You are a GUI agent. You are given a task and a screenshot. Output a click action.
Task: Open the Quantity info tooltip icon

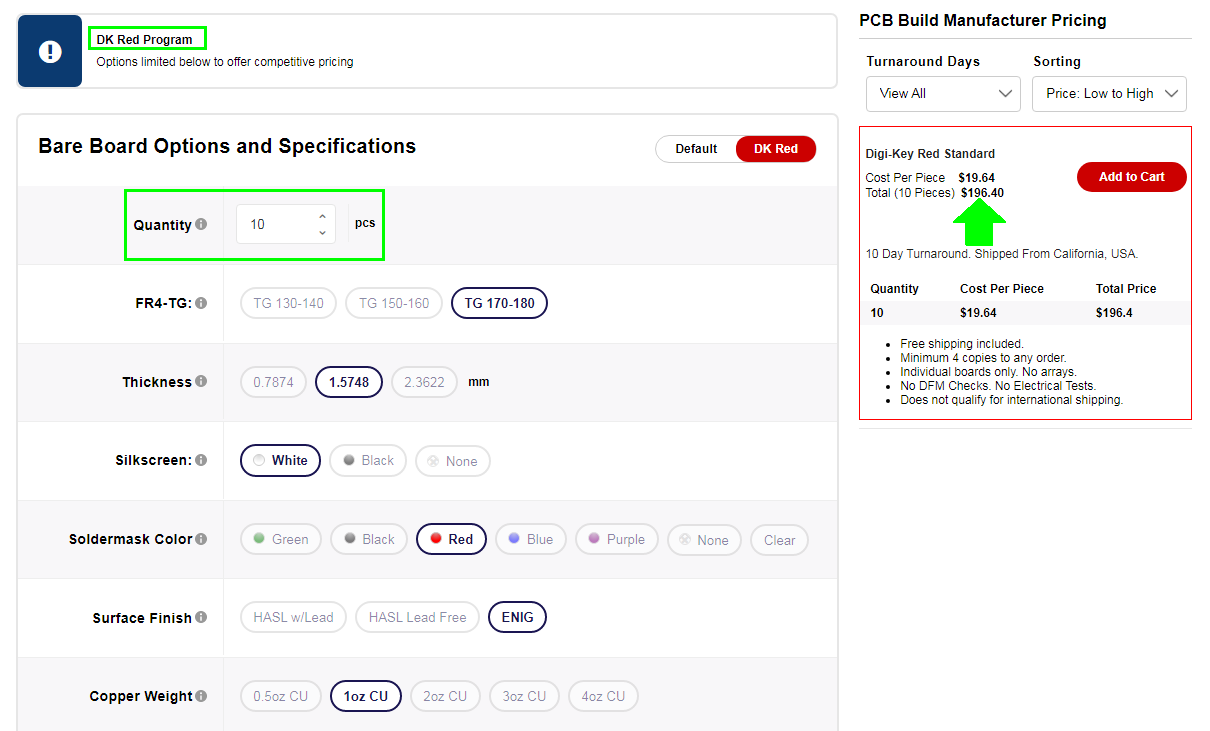coord(201,225)
